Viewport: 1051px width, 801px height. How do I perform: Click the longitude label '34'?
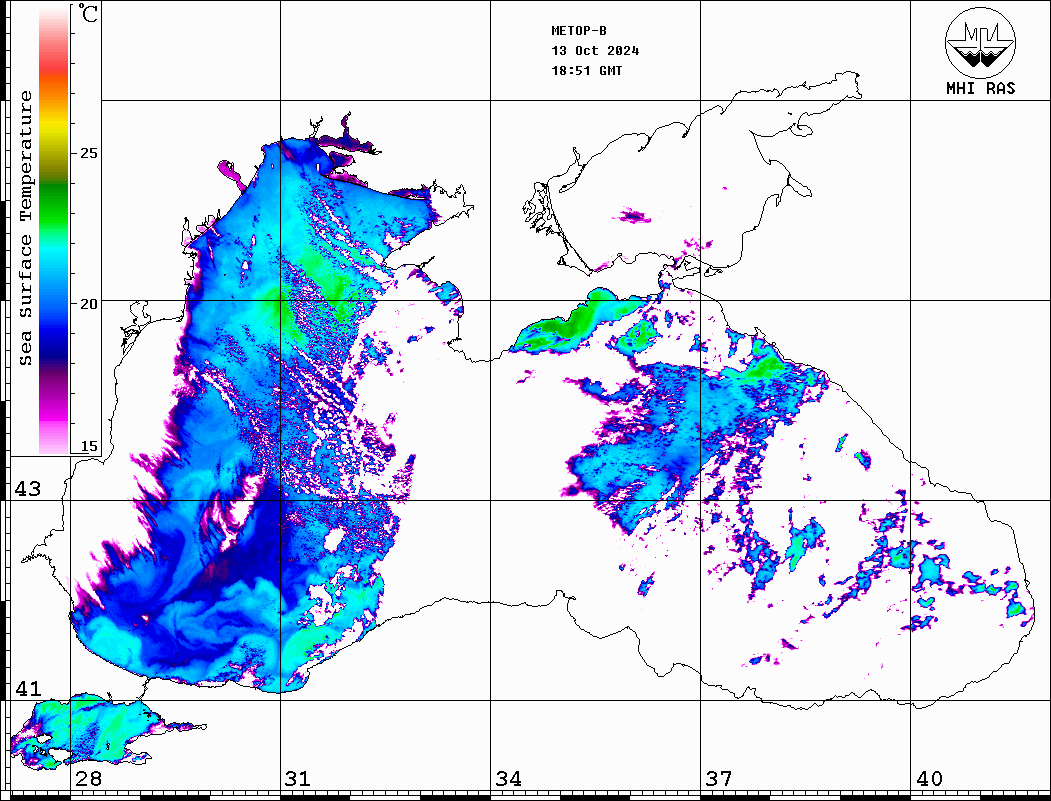click(x=509, y=779)
